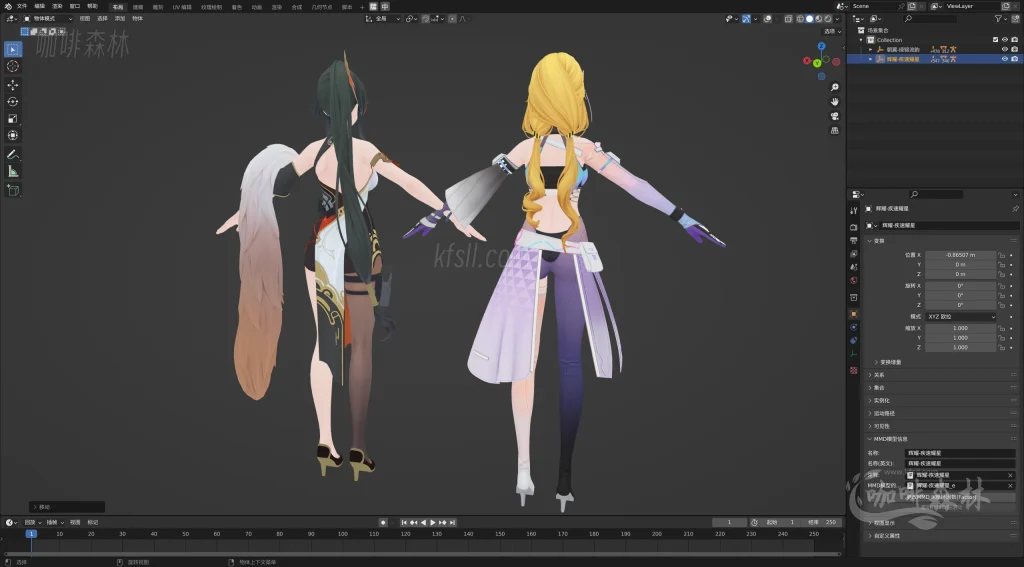
Task: Click the Location X value field
Action: pyautogui.click(x=960, y=255)
